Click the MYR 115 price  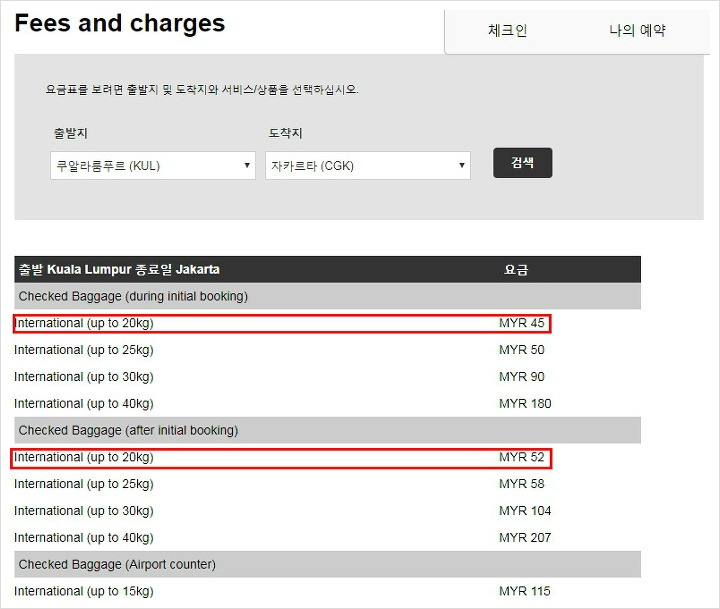pyautogui.click(x=525, y=591)
